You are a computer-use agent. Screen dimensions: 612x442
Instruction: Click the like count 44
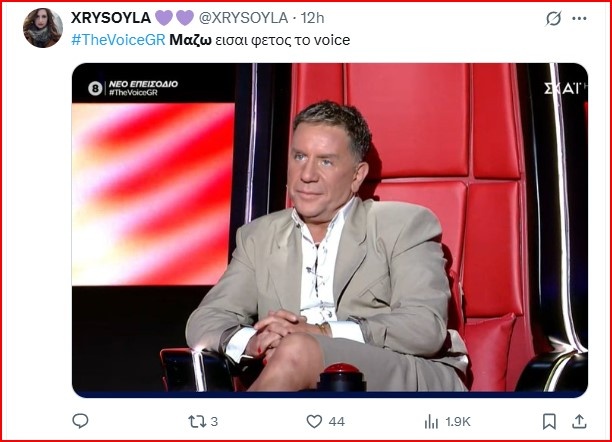336,422
